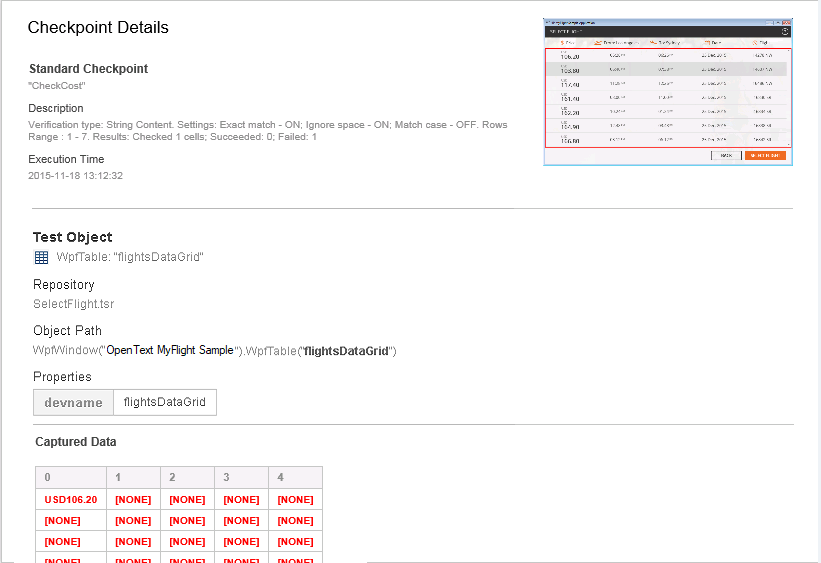Screen dimensions: 821x563
Task: Click bold flightsDataGrid in the object path
Action: (346, 351)
